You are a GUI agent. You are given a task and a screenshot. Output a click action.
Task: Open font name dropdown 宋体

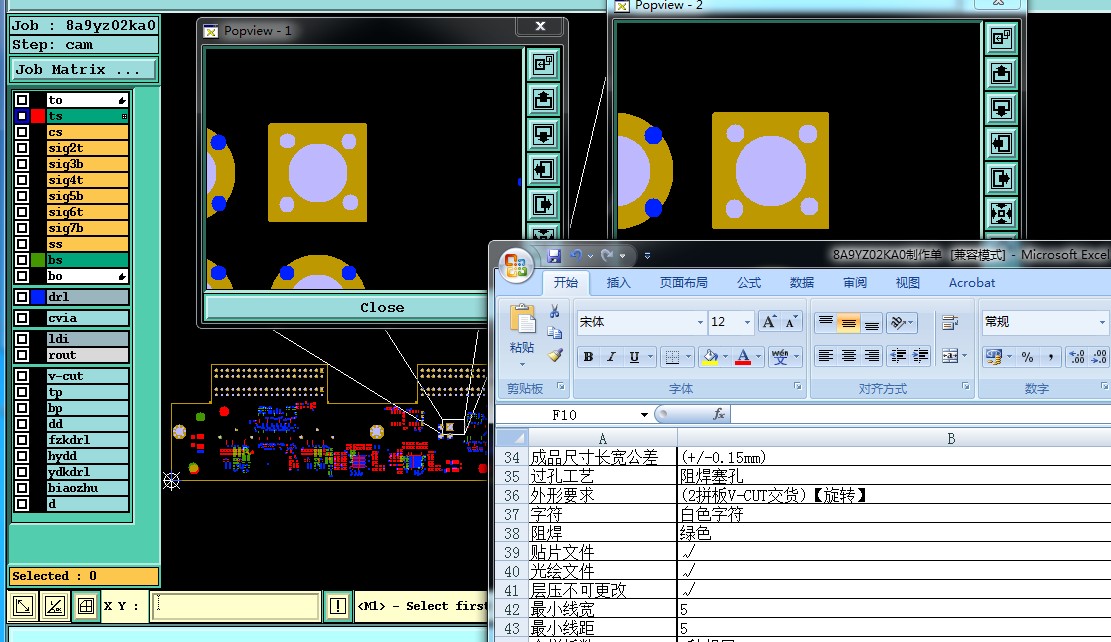700,322
